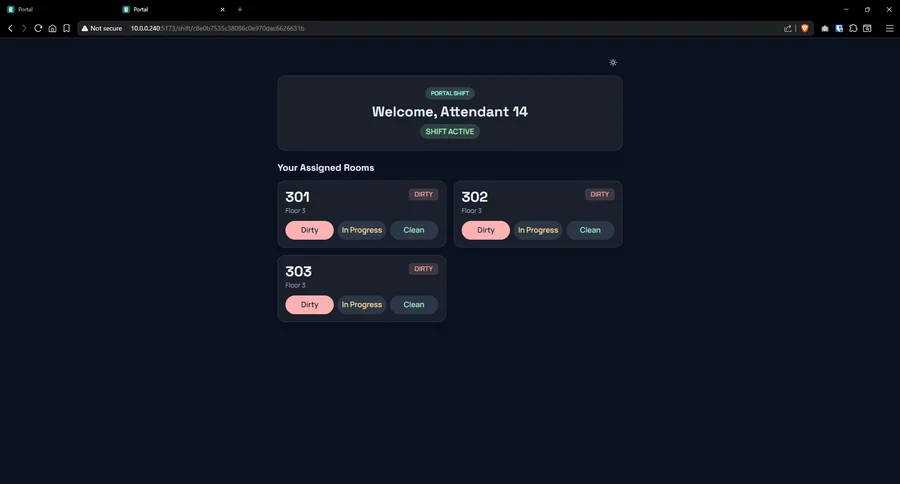This screenshot has width=900, height=484.
Task: Click the DIRTY status badge on room 302
Action: 600,195
